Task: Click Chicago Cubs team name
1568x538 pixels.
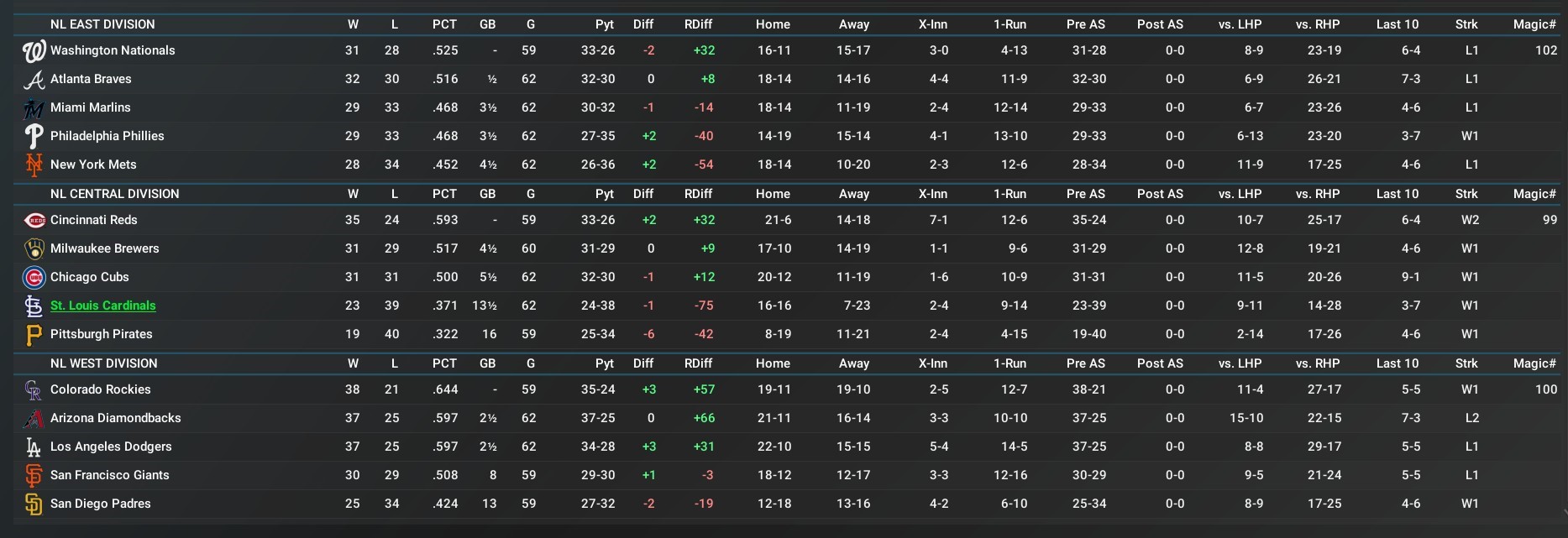Action: [x=90, y=277]
